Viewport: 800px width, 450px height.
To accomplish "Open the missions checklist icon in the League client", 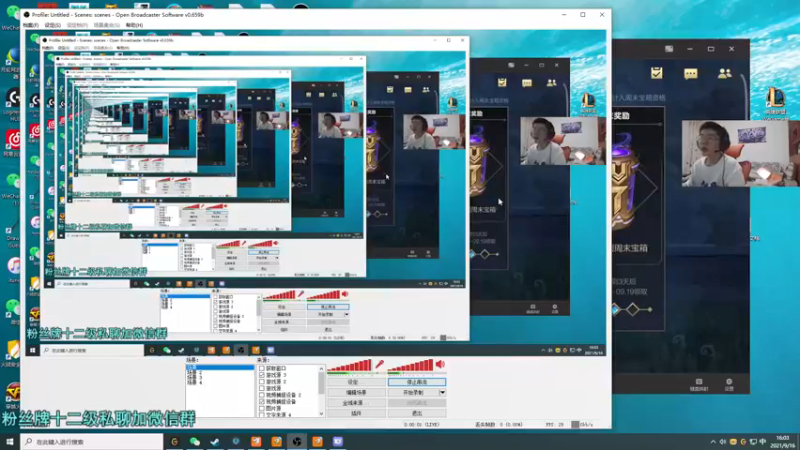I will (657, 73).
